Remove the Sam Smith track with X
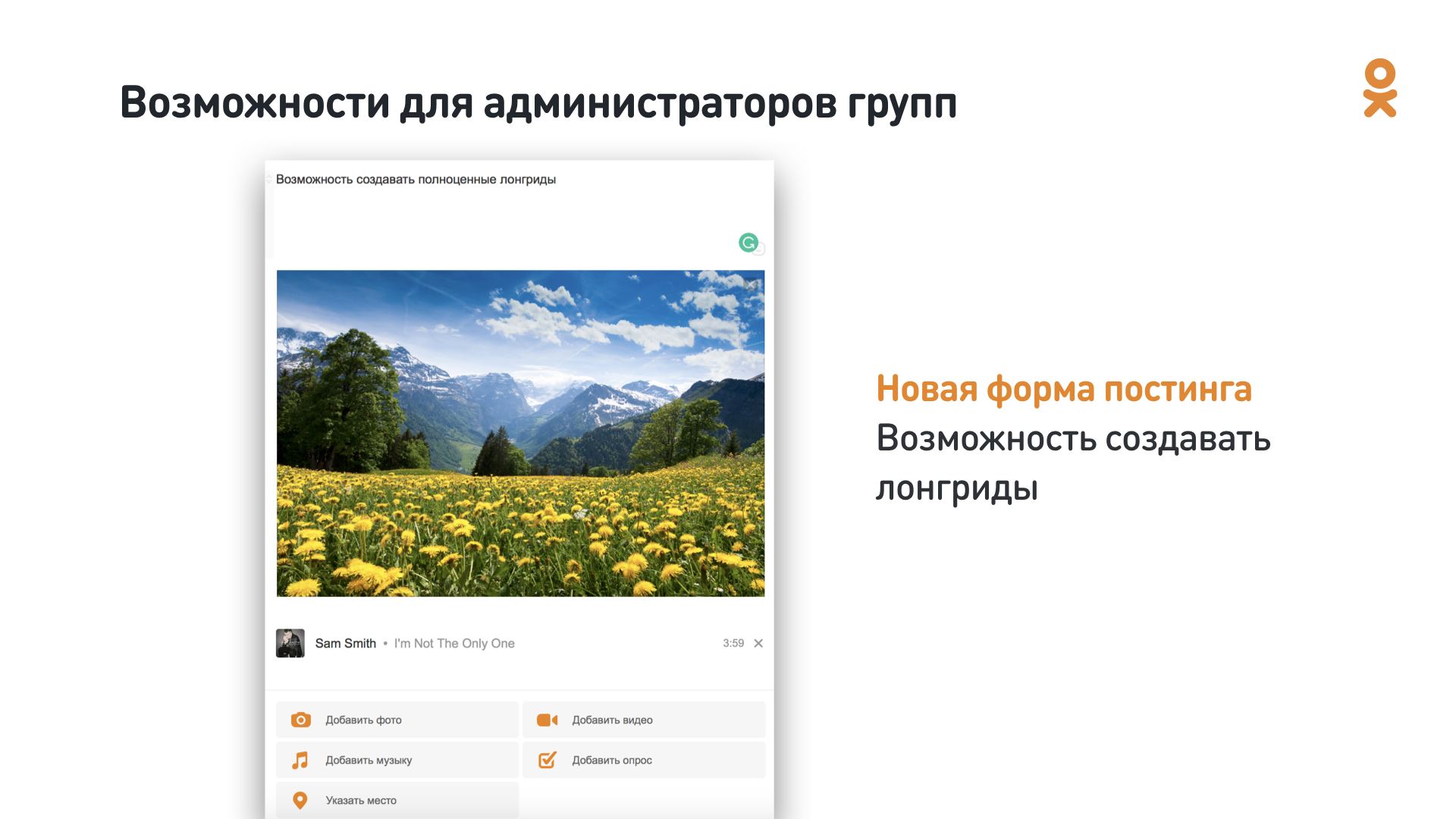Screen dimensions: 1456x819 [x=758, y=643]
